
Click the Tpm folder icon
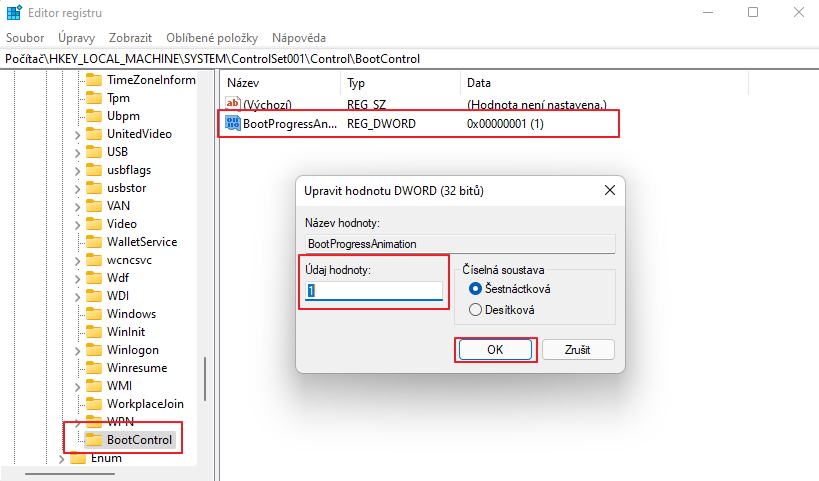(94, 98)
